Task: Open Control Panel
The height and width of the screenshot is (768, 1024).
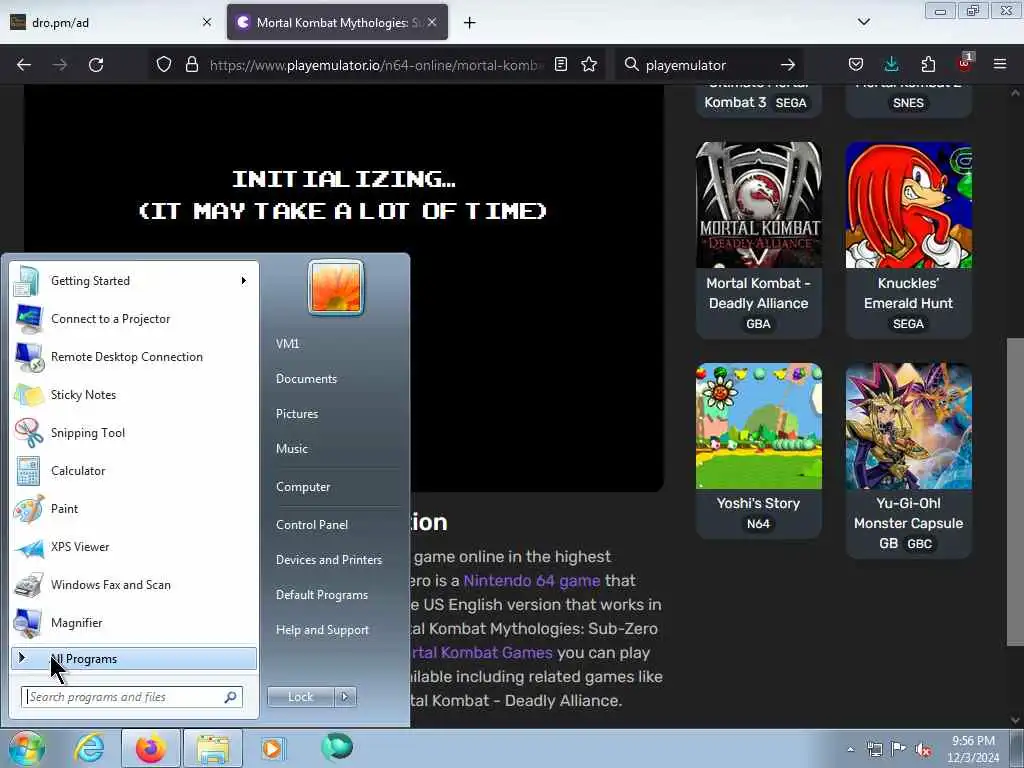Action: 312,524
